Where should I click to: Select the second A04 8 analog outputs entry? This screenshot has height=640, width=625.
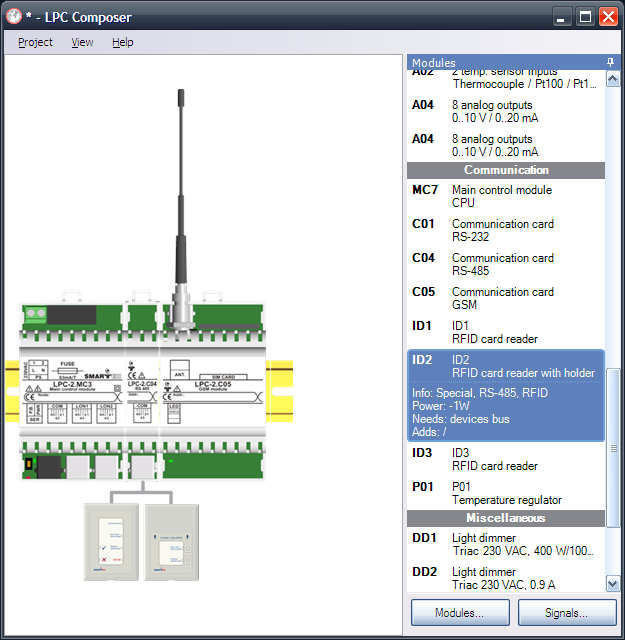[x=506, y=145]
